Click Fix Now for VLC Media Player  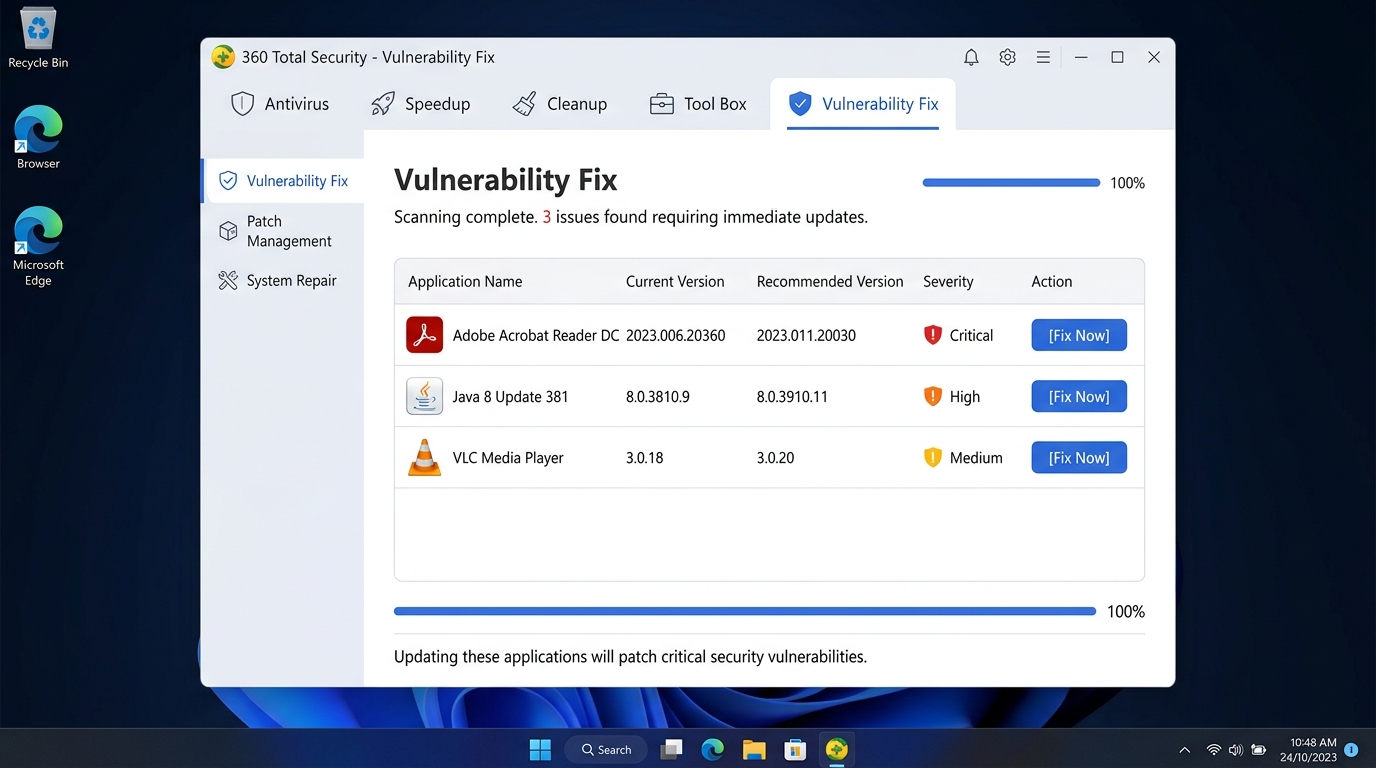point(1078,457)
